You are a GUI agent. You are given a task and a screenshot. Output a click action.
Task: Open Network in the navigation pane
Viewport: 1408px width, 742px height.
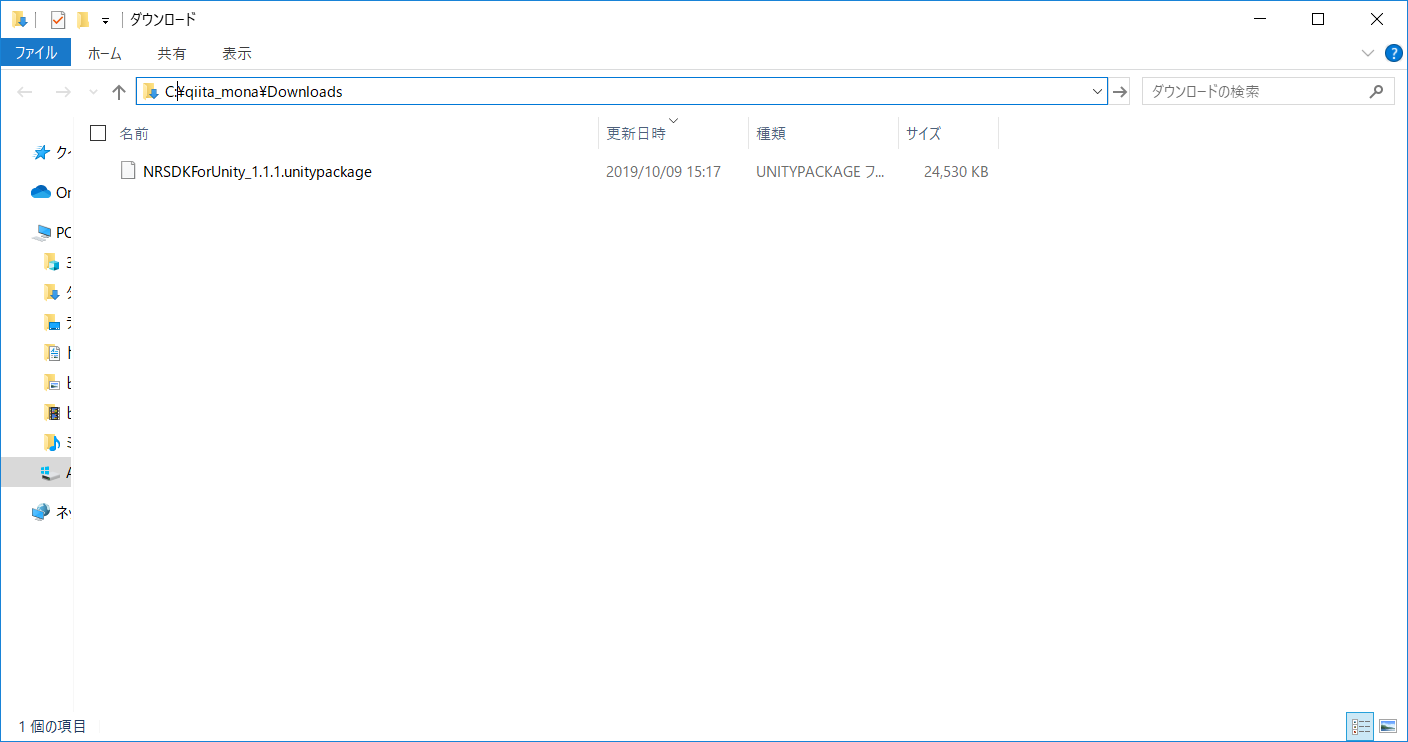pos(41,512)
